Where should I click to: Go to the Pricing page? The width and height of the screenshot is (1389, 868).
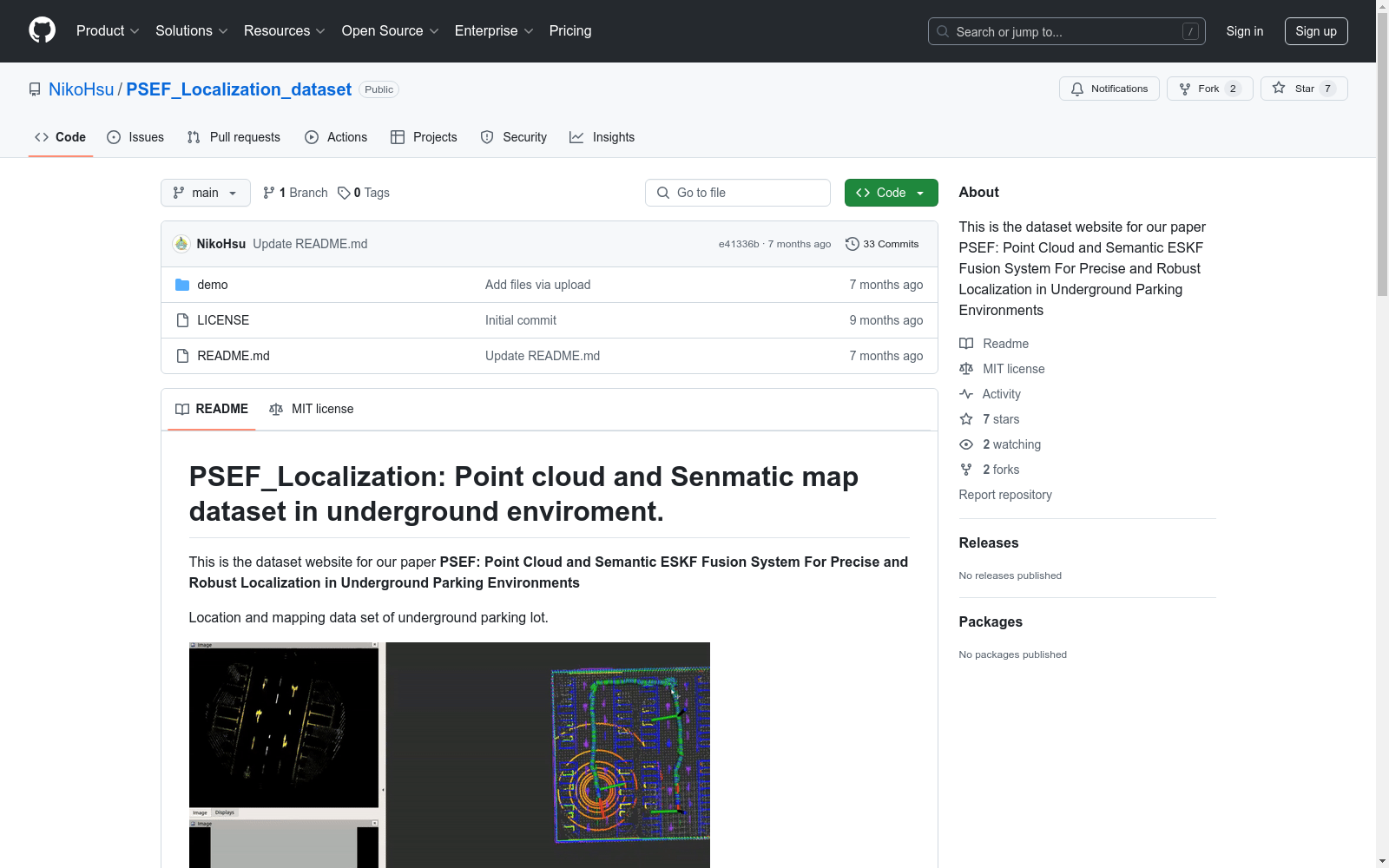(570, 31)
